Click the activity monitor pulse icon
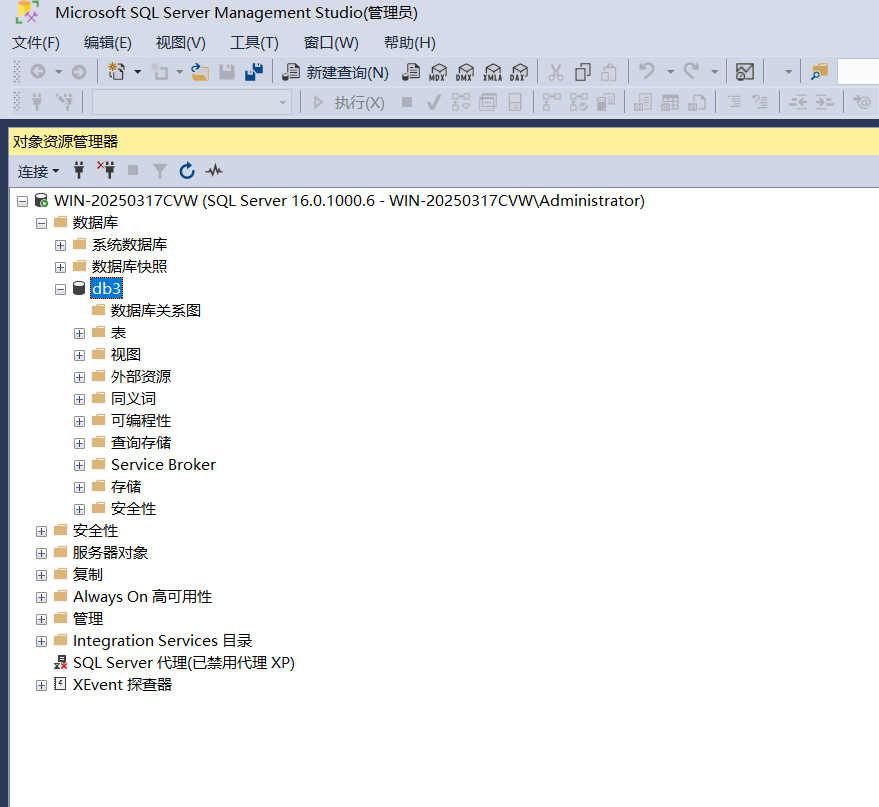 click(x=214, y=170)
